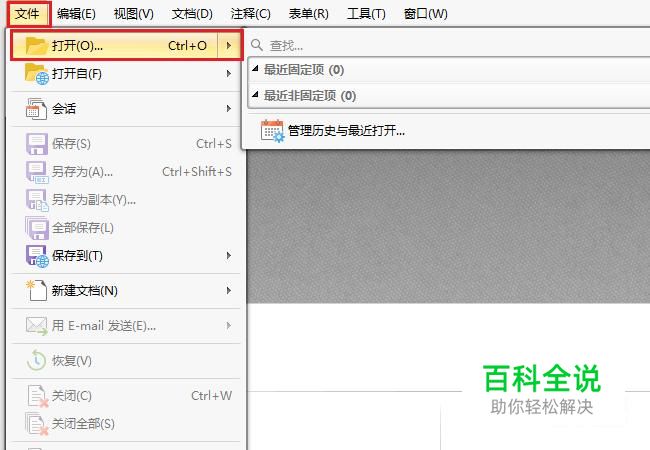Image resolution: width=650 pixels, height=450 pixels.
Task: Click the 管理历史 calendar gear icon
Action: [272, 131]
